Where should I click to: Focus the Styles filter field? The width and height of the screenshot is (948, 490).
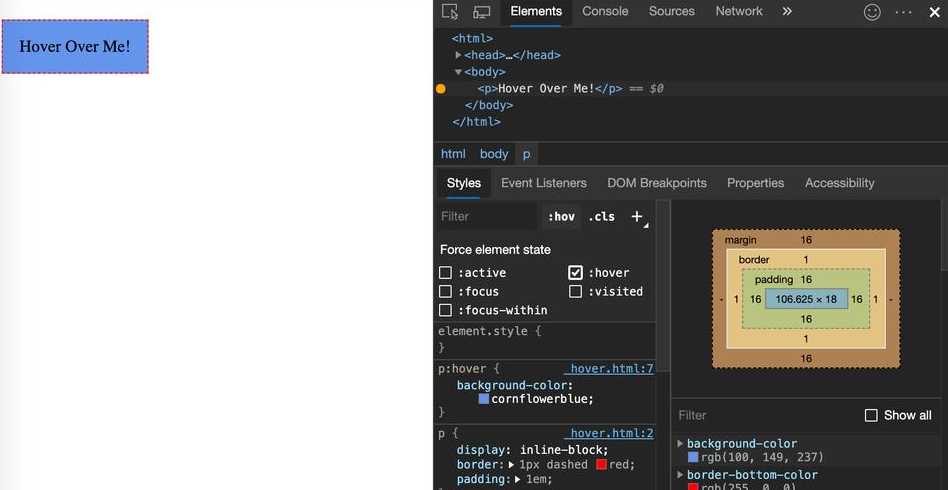pyautogui.click(x=487, y=217)
